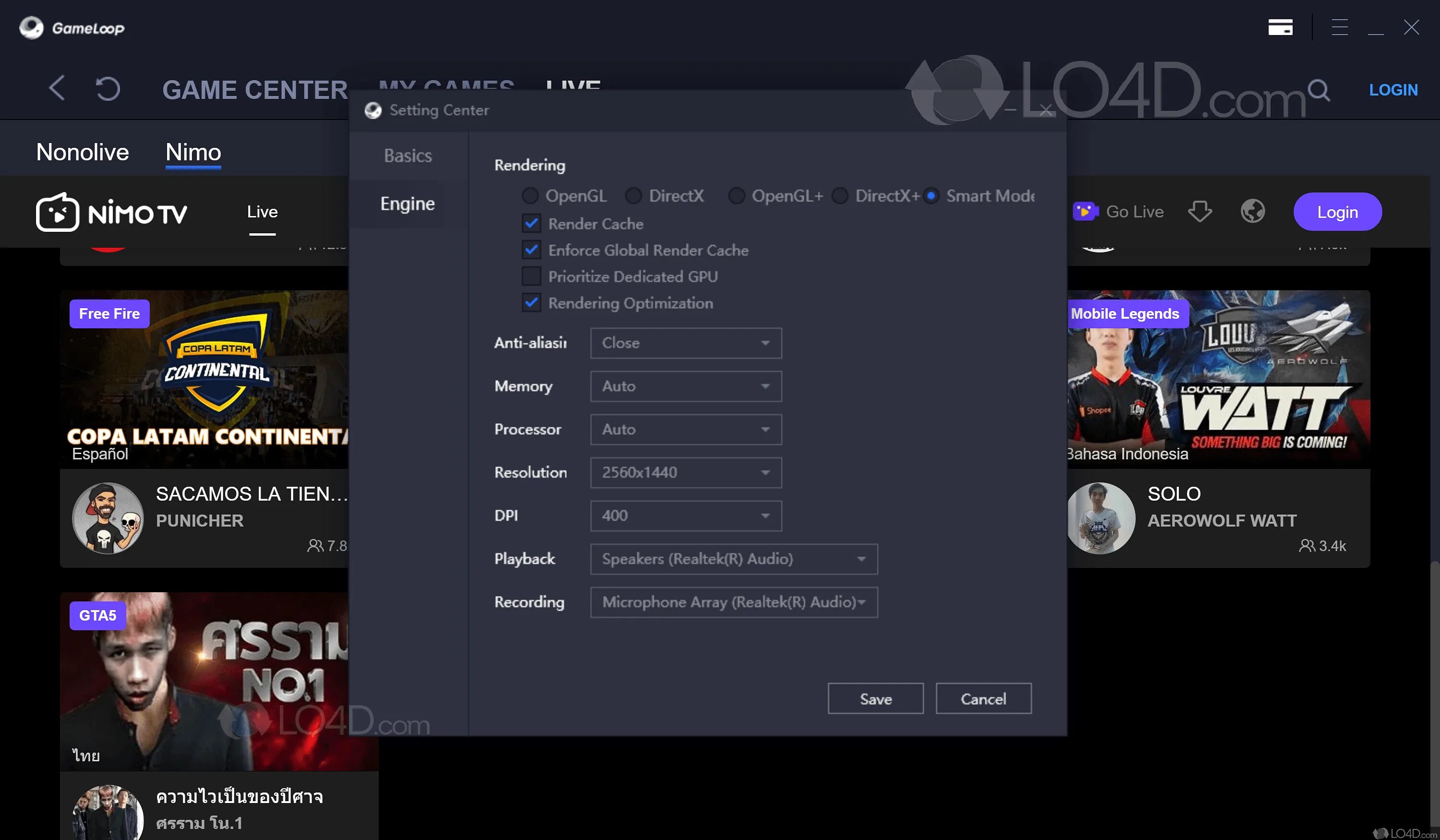Viewport: 1440px width, 840px height.
Task: Enable Prioritize Dedicated GPU checkbox
Action: coord(531,276)
